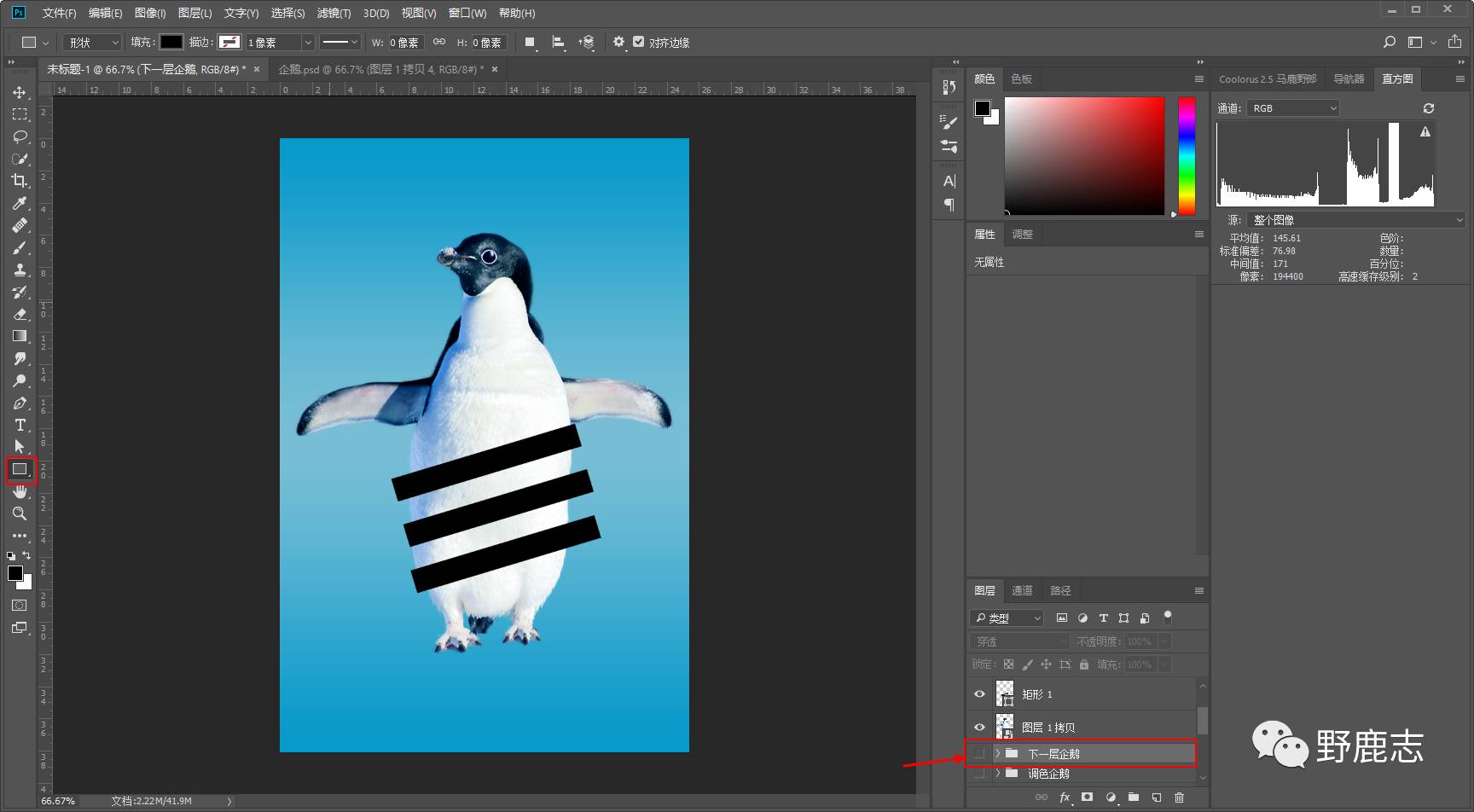The height and width of the screenshot is (812, 1474).
Task: Click the W width input field
Action: click(x=404, y=43)
